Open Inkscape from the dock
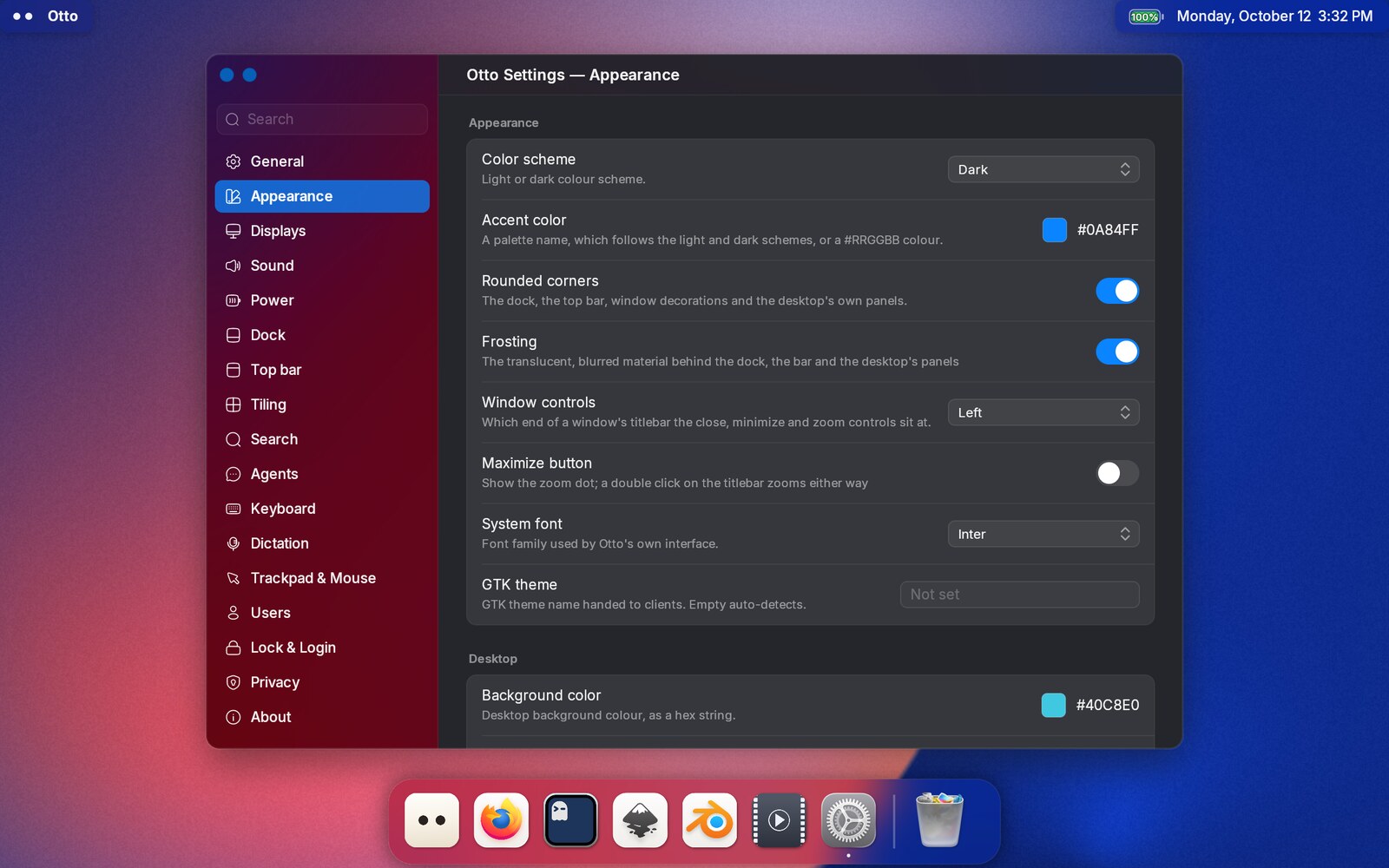Viewport: 1389px width, 868px height. click(640, 820)
